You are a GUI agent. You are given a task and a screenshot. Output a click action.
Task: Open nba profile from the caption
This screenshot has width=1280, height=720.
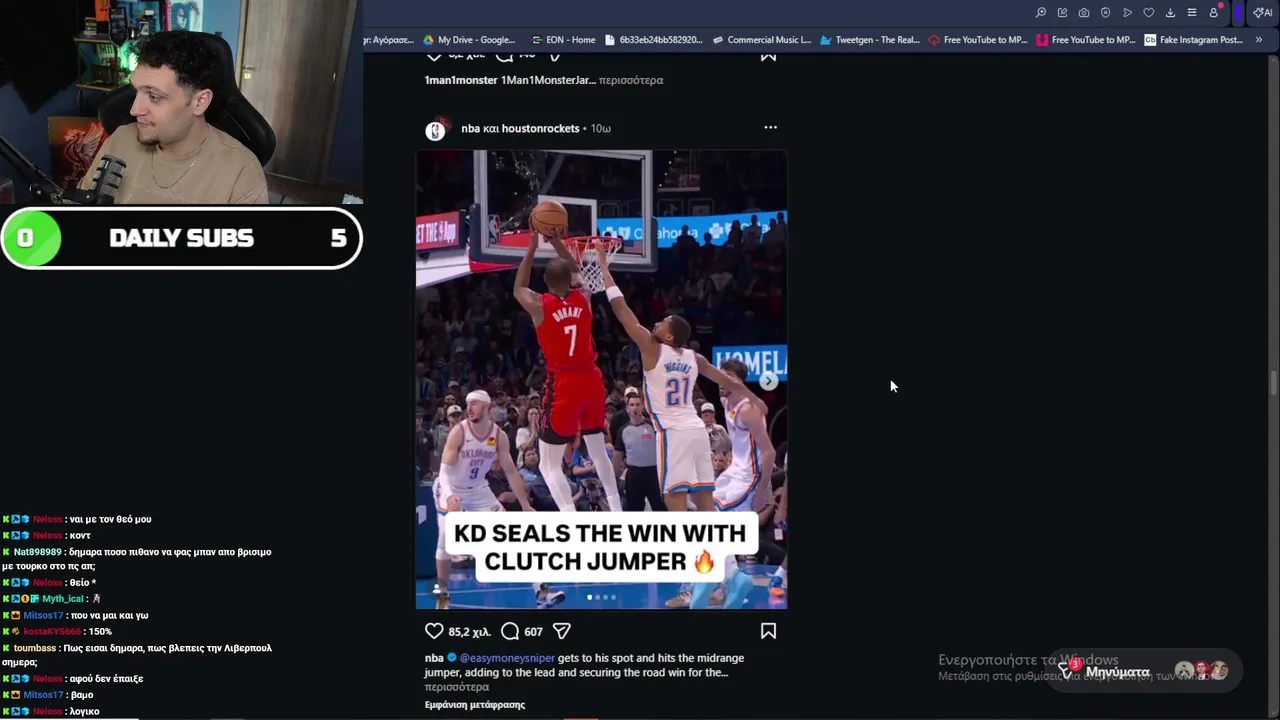point(434,658)
